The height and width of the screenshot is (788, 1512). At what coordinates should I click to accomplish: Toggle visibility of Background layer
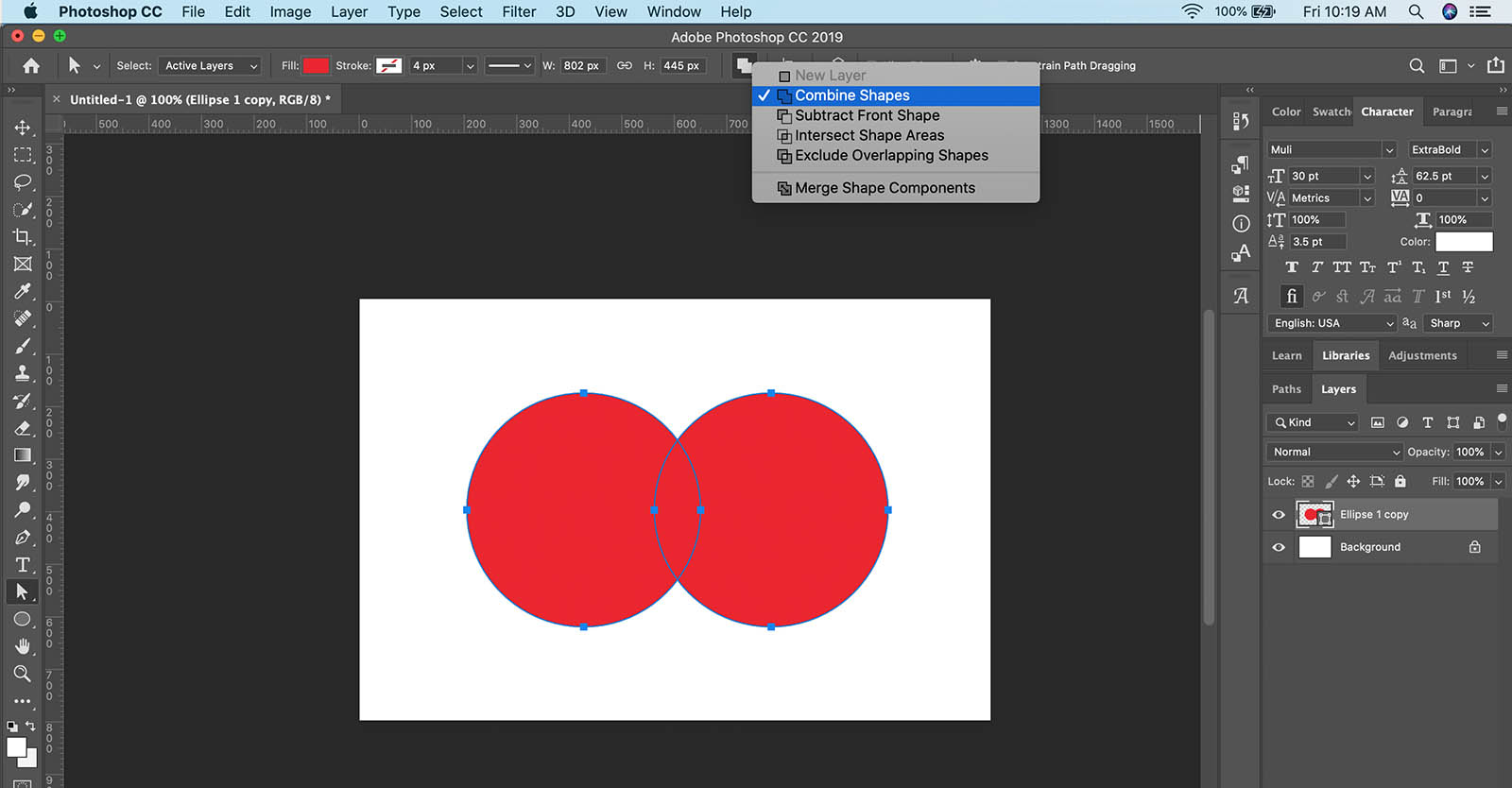1279,547
